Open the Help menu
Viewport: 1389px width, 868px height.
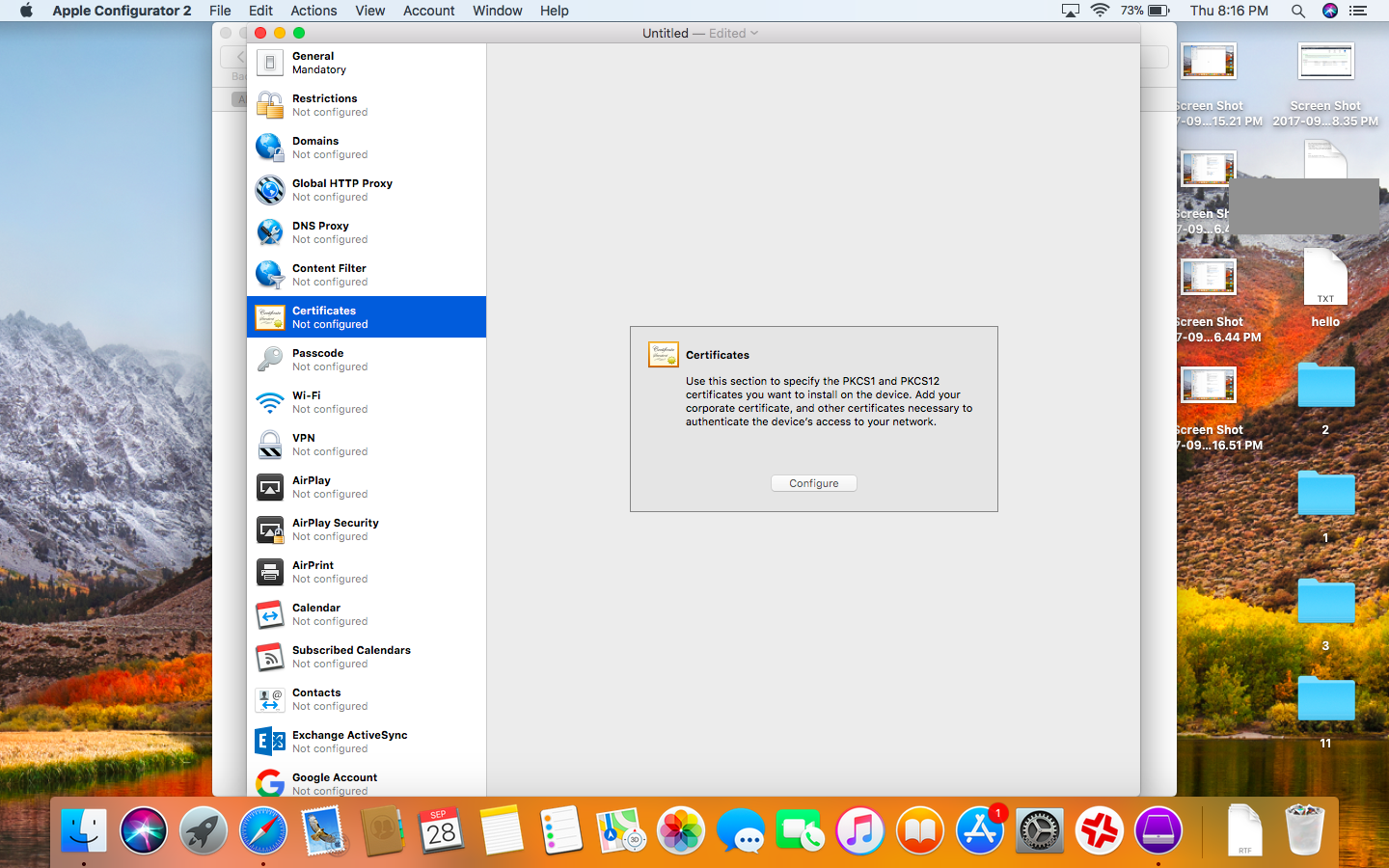(554, 11)
